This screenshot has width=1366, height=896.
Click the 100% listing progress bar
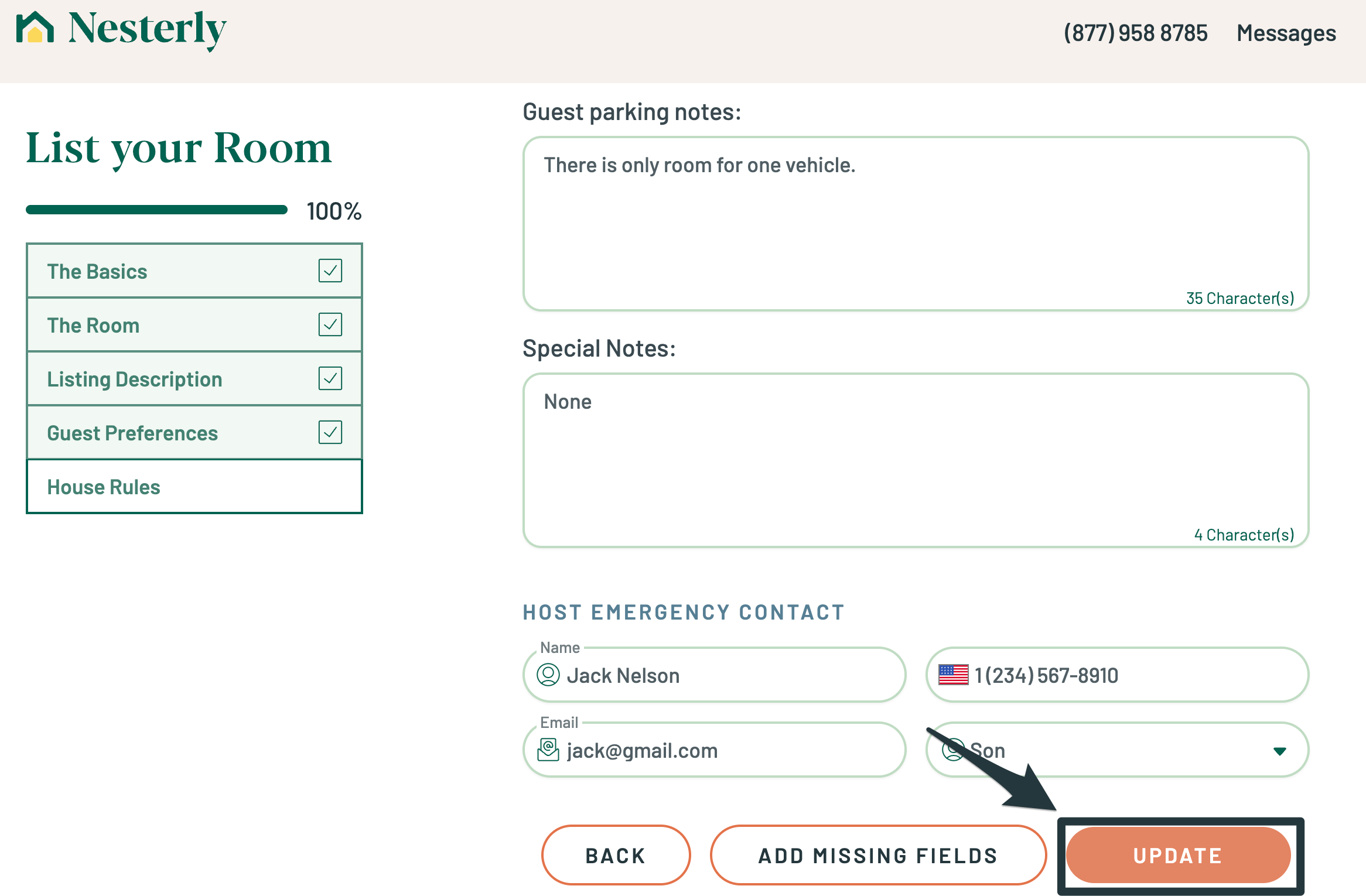pyautogui.click(x=157, y=210)
